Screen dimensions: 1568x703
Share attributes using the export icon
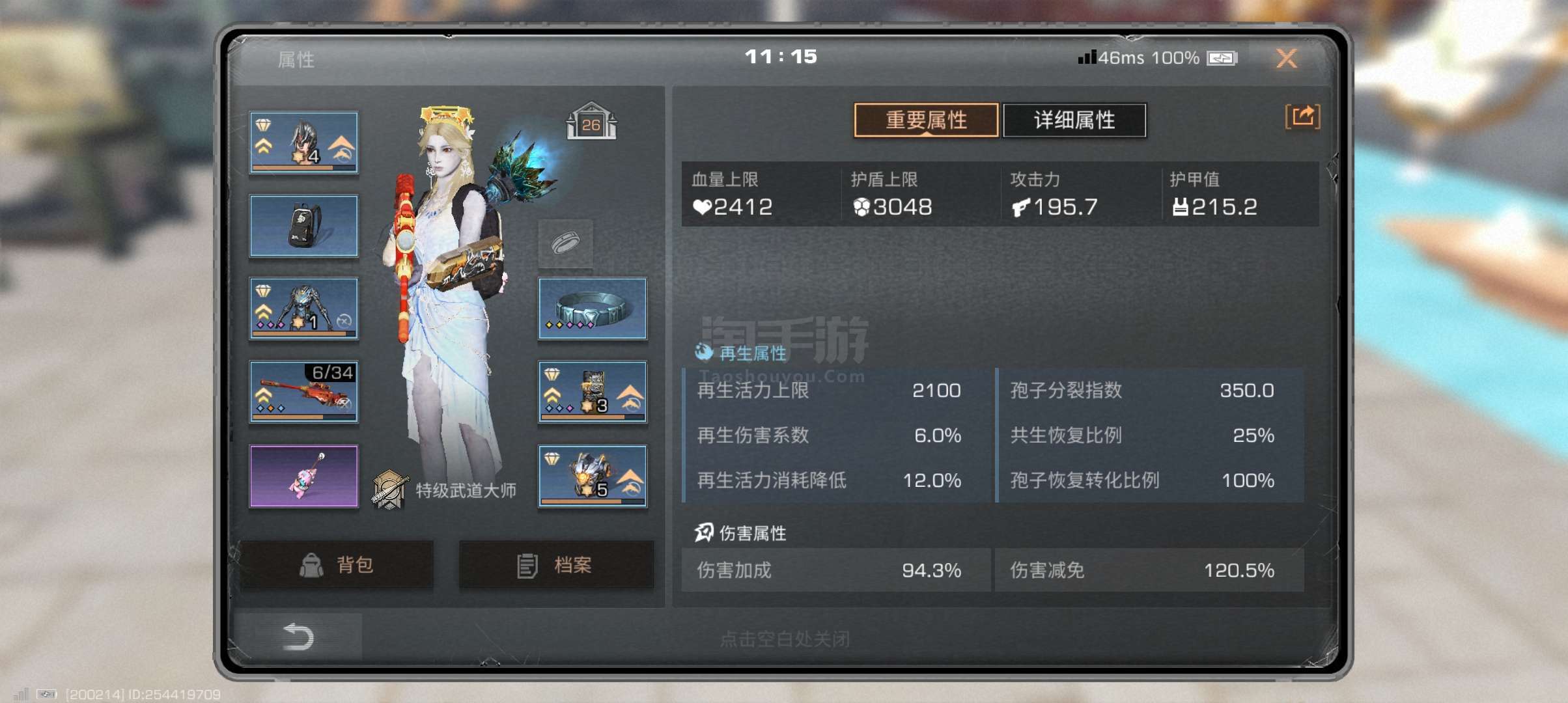point(1302,117)
